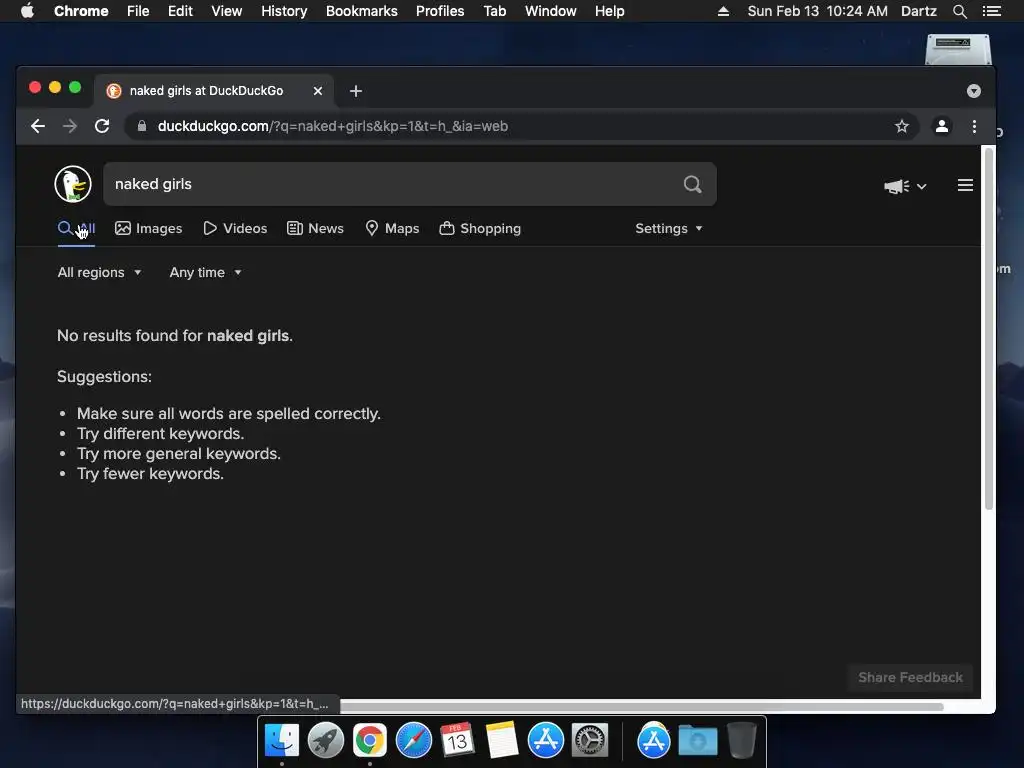Reload the page with refresh icon

(x=102, y=126)
